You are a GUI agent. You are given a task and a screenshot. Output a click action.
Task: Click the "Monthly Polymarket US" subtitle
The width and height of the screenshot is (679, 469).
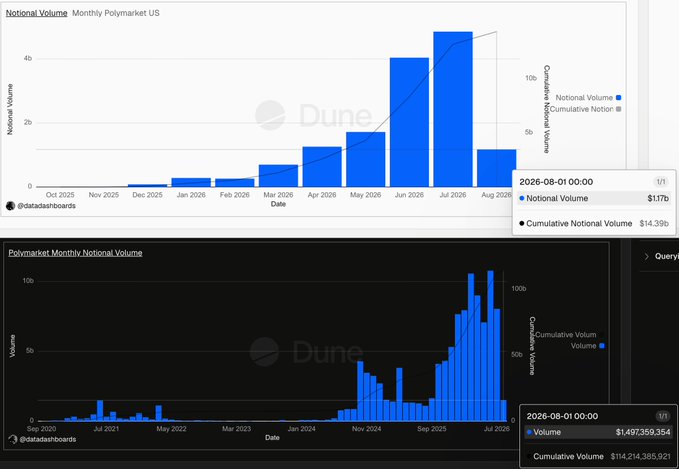pos(116,13)
